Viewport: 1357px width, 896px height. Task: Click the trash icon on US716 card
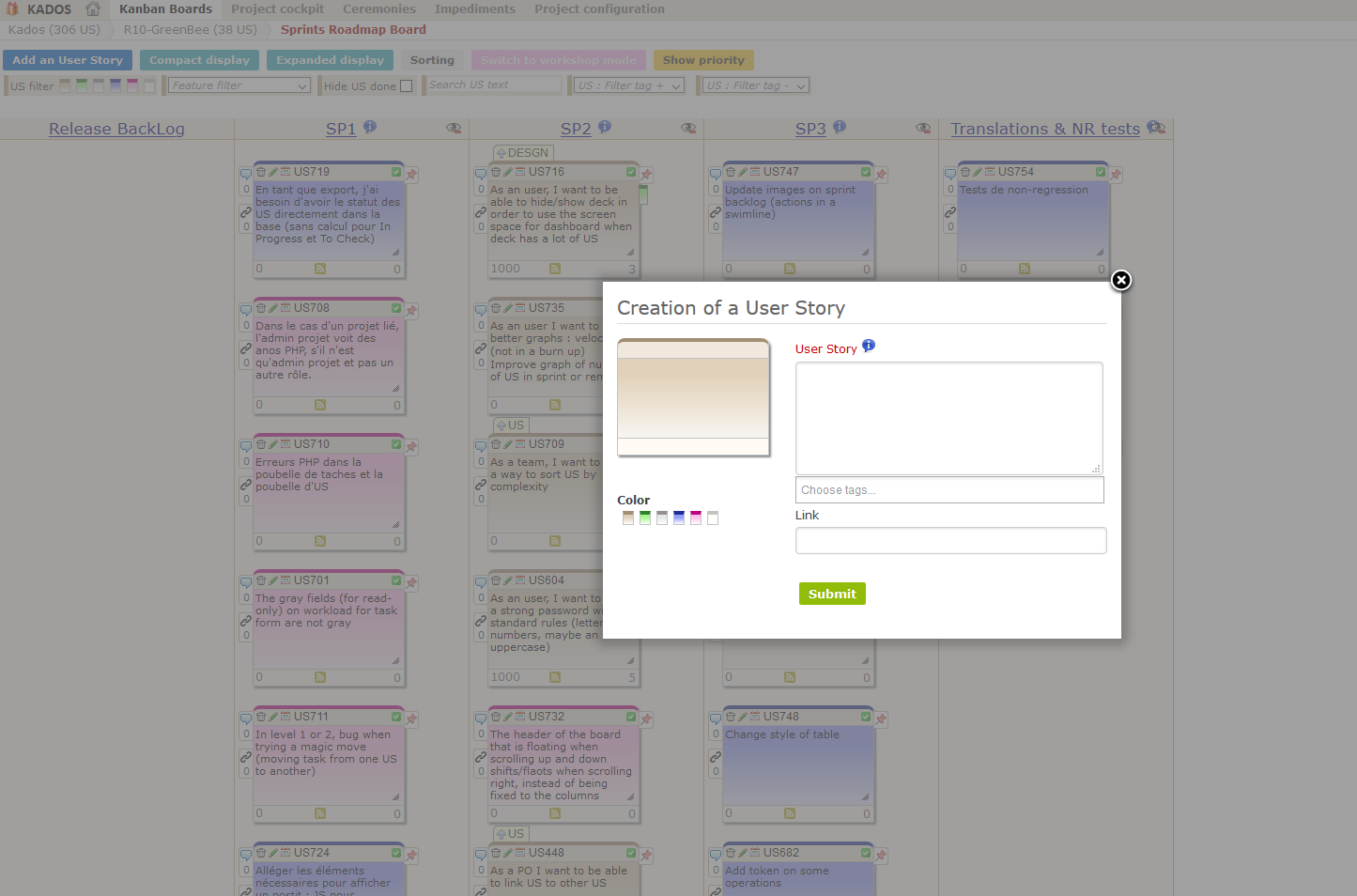pyautogui.click(x=496, y=172)
